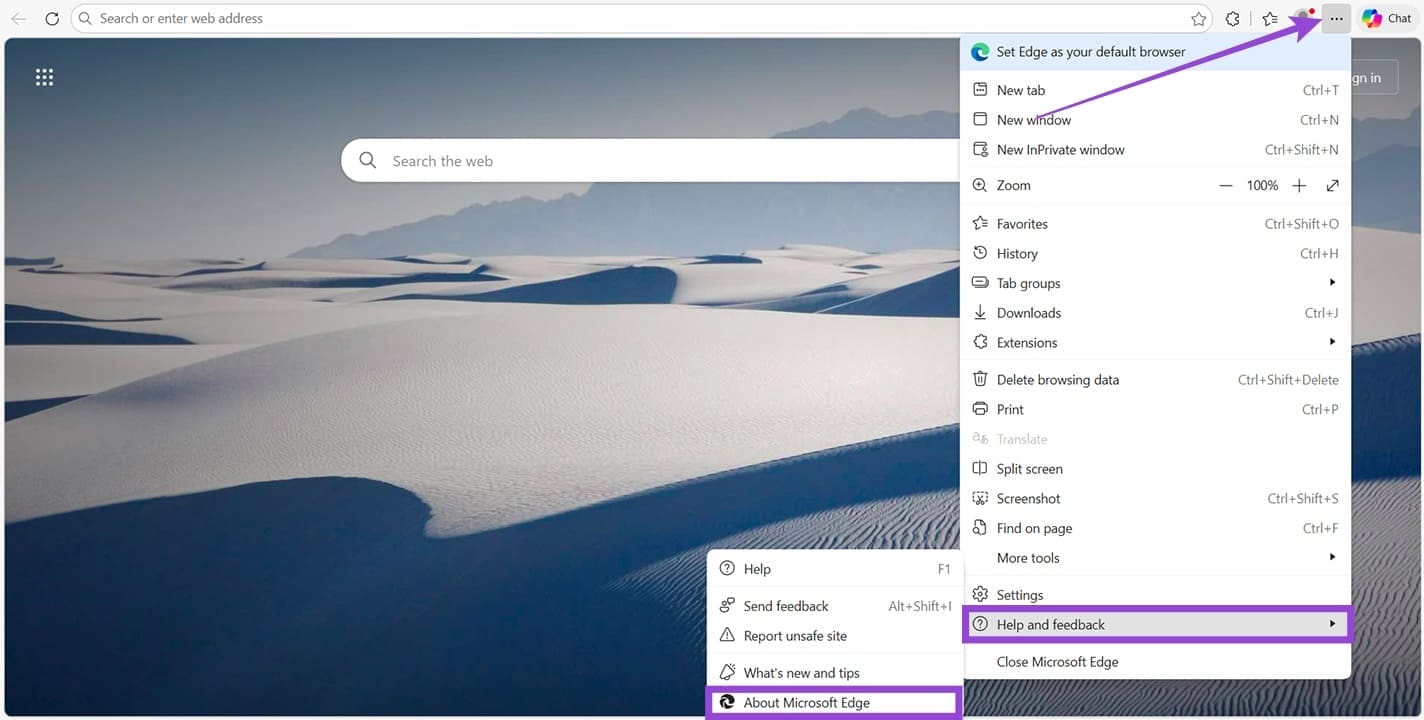This screenshot has height=720, width=1424.
Task: Click the three-dot Settings and more icon
Action: pyautogui.click(x=1336, y=19)
